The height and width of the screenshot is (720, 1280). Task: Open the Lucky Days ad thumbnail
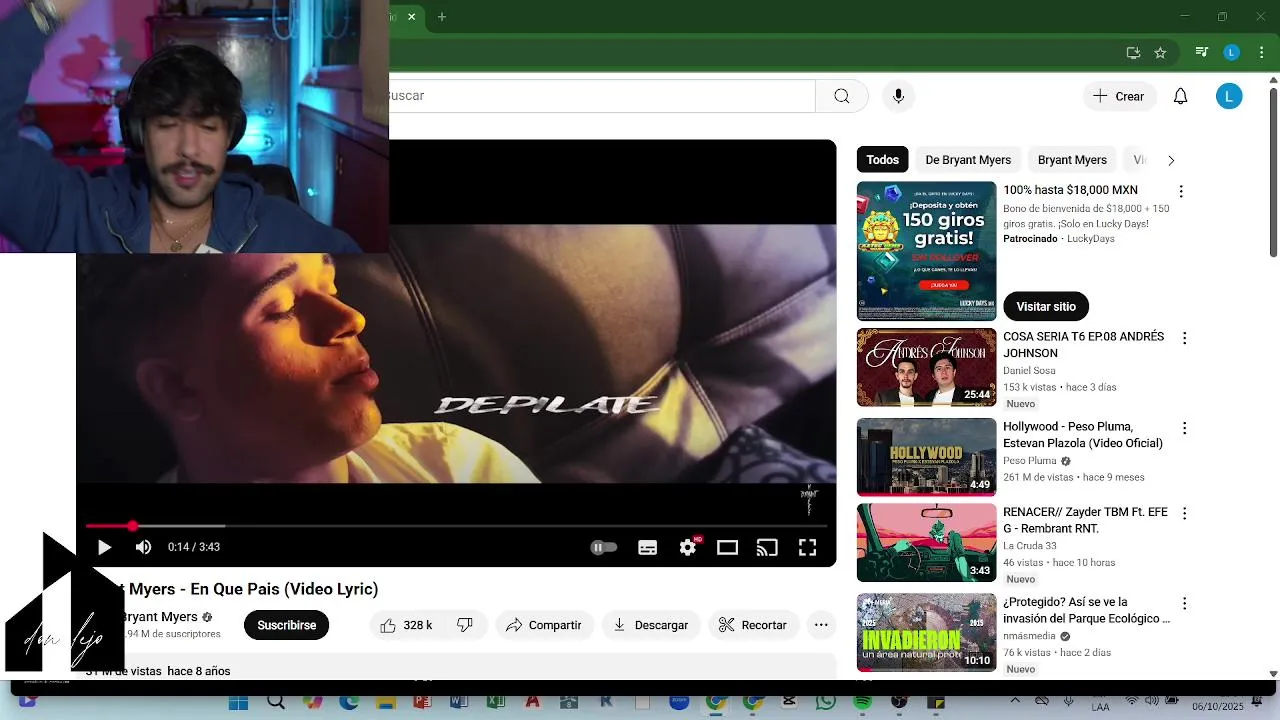click(x=927, y=251)
